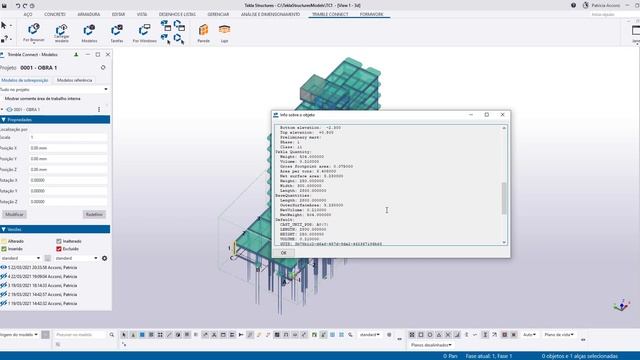The width and height of the screenshot is (640, 360).
Task: Open the Origem do modelo dropdown
Action: (19, 335)
